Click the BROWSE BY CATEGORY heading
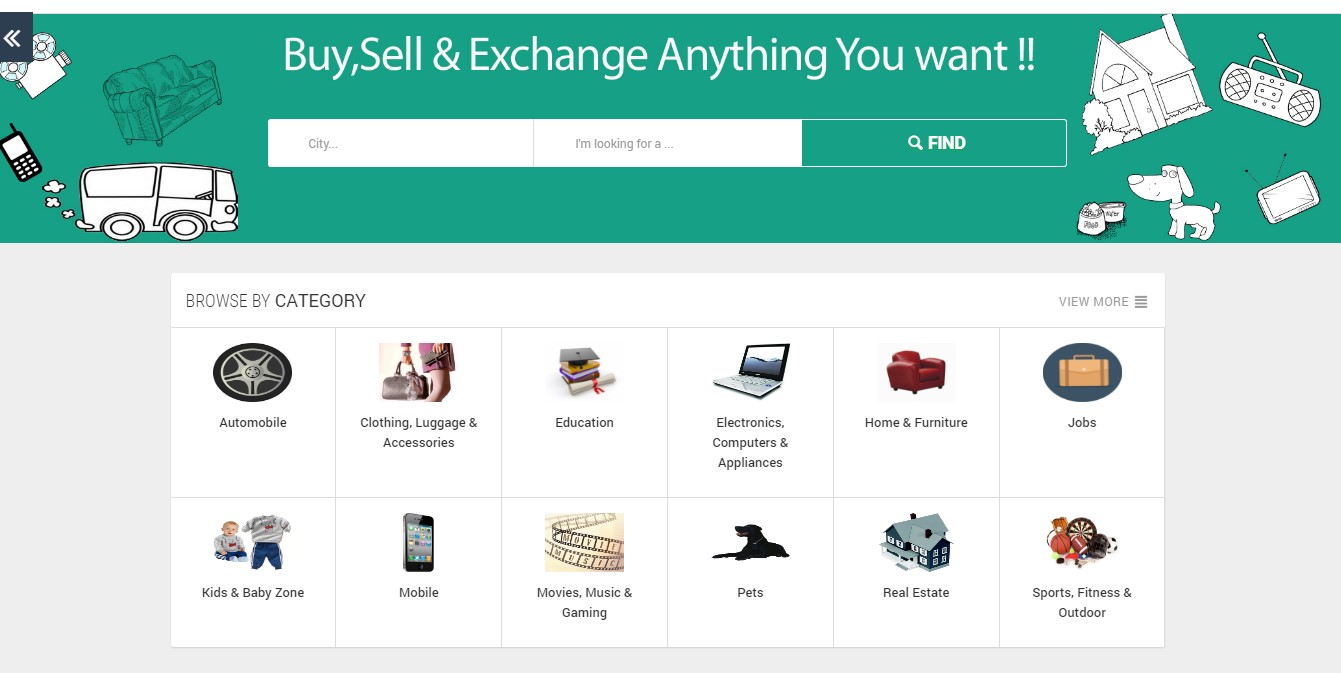 click(276, 300)
